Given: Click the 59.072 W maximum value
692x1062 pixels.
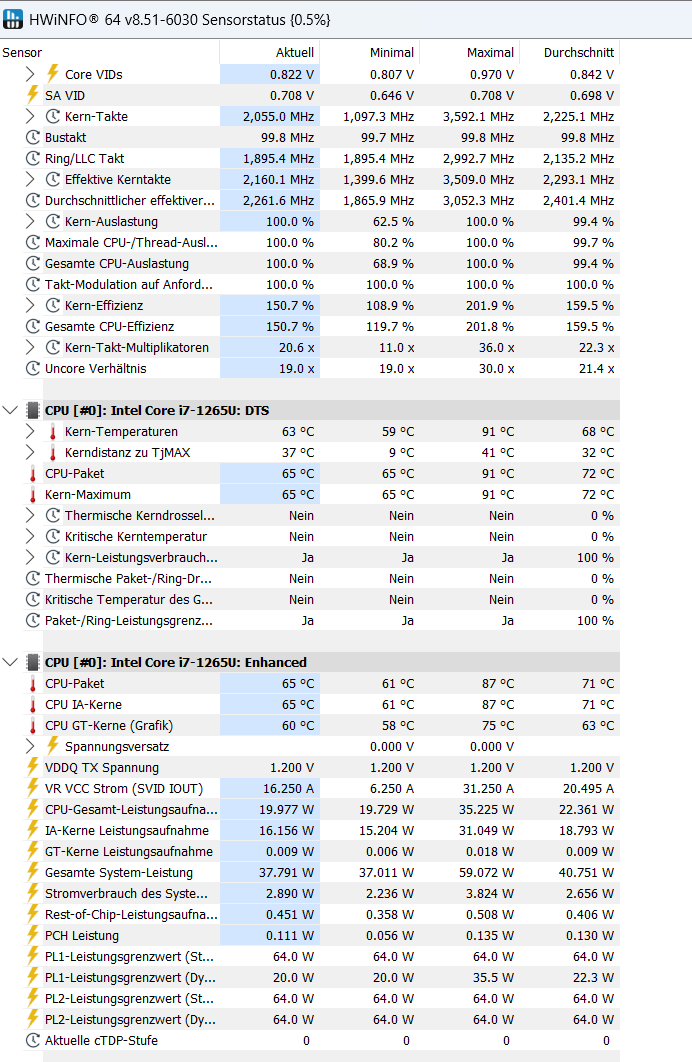Looking at the screenshot, I should pos(486,872).
